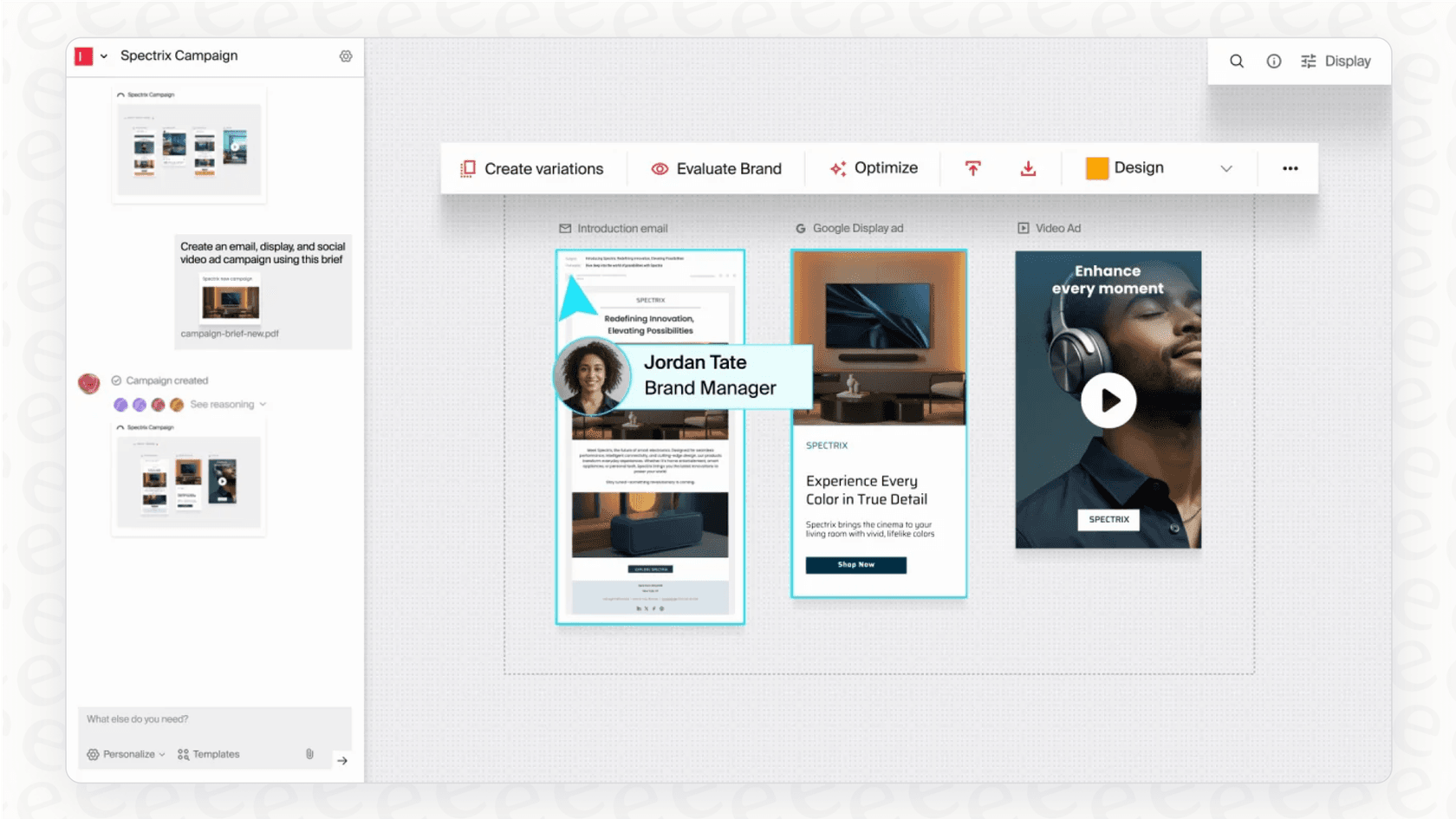The height and width of the screenshot is (819, 1456).
Task: Click the send arrow to submit a message
Action: [x=342, y=760]
